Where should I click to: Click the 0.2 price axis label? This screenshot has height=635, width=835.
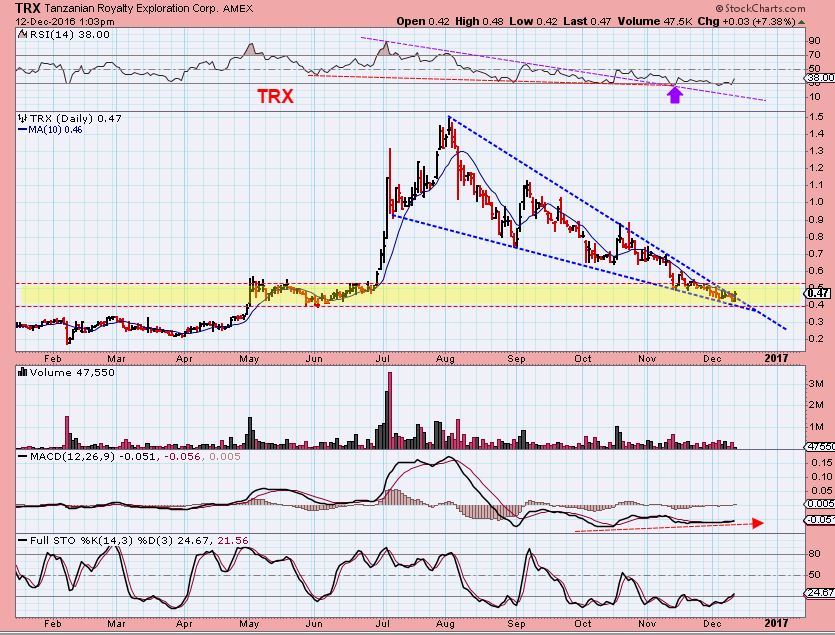coord(815,338)
